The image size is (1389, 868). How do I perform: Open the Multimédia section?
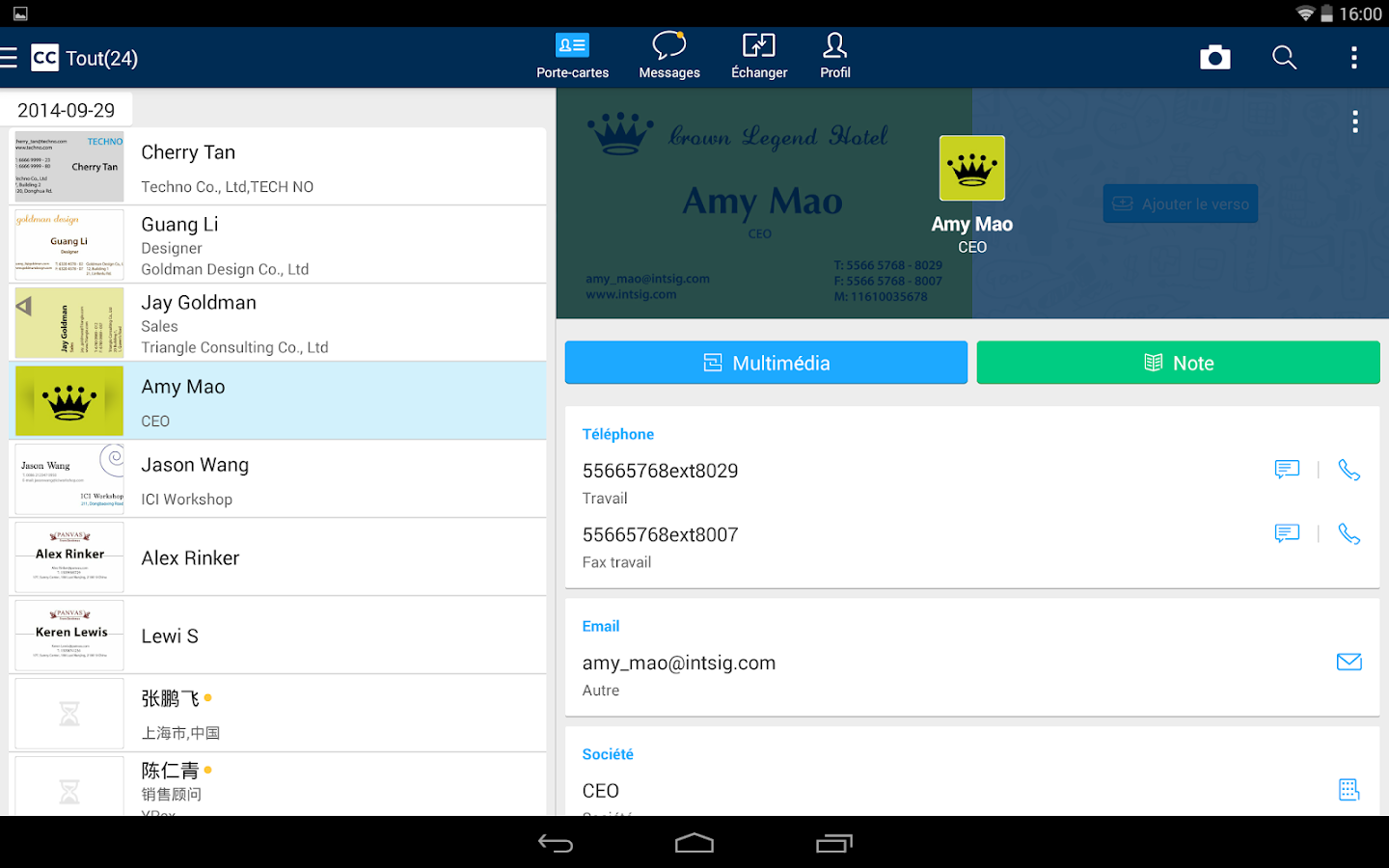(766, 363)
